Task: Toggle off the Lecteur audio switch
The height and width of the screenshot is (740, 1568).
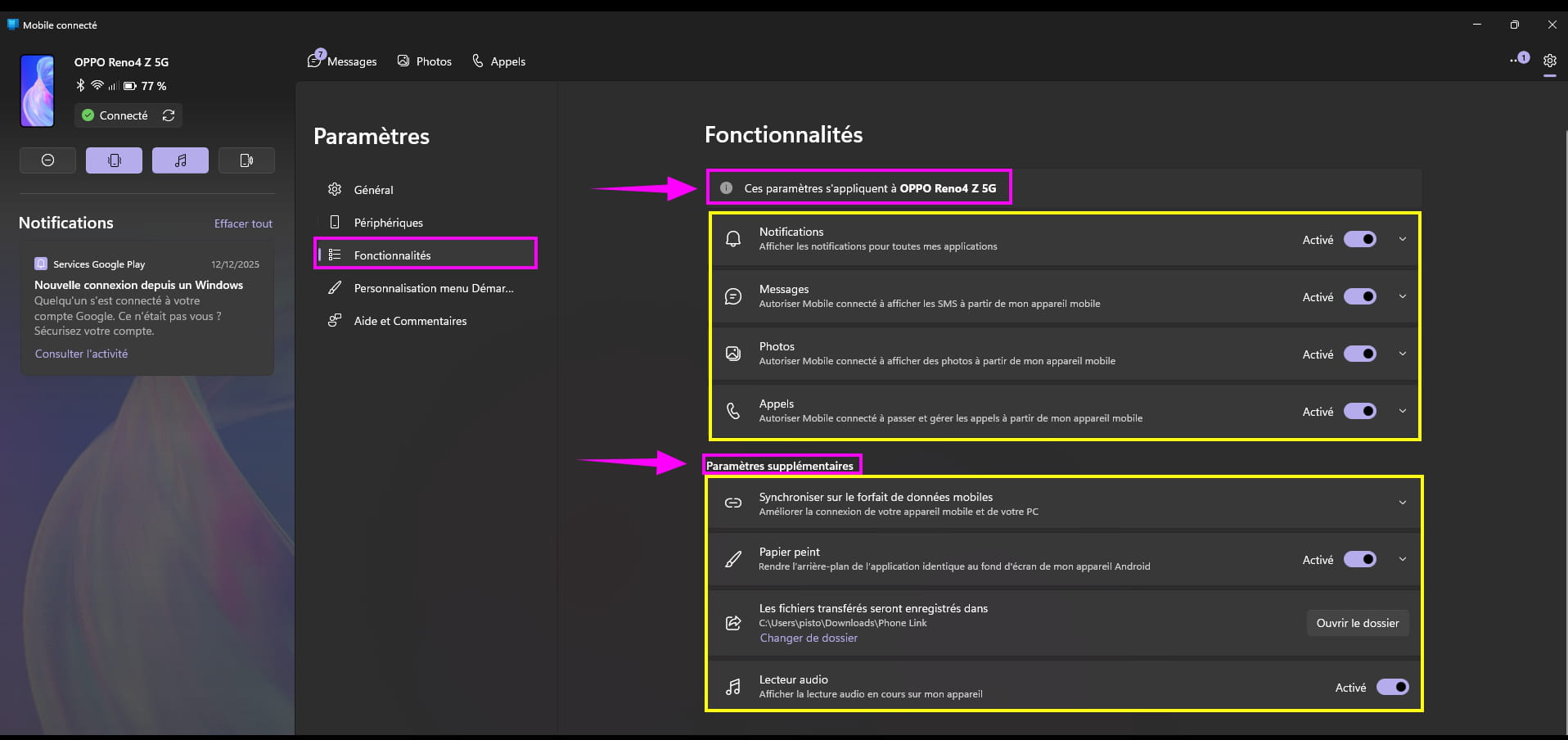Action: click(1392, 688)
